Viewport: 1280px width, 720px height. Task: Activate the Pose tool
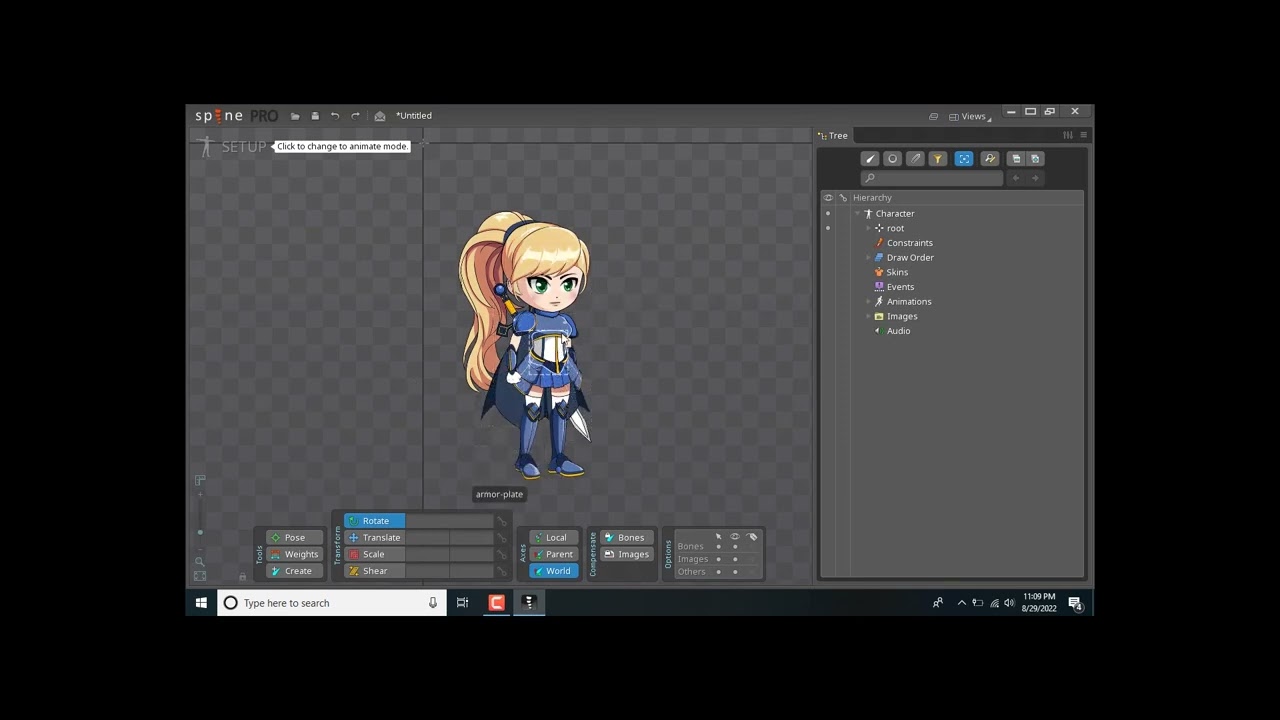tap(295, 538)
